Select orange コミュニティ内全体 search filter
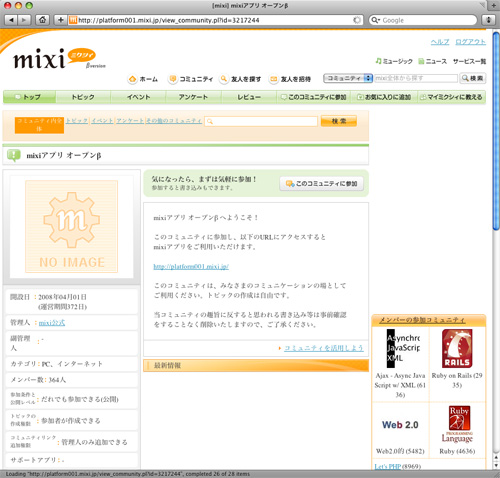The width and height of the screenshot is (500, 478). point(39,125)
